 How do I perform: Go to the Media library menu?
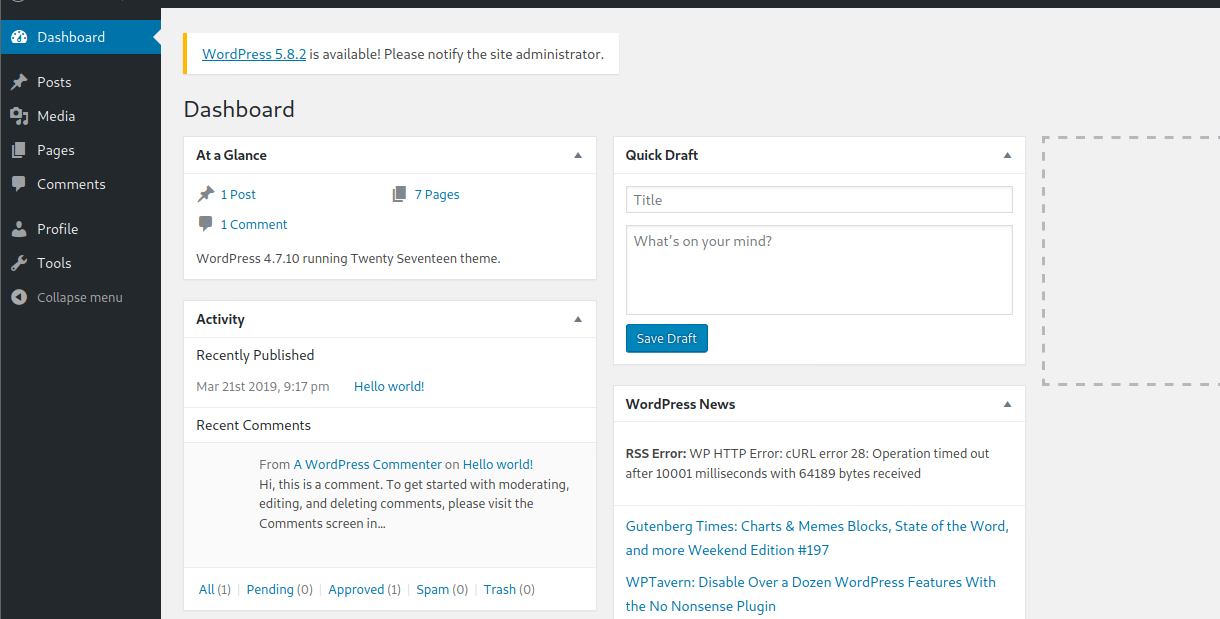click(80, 116)
